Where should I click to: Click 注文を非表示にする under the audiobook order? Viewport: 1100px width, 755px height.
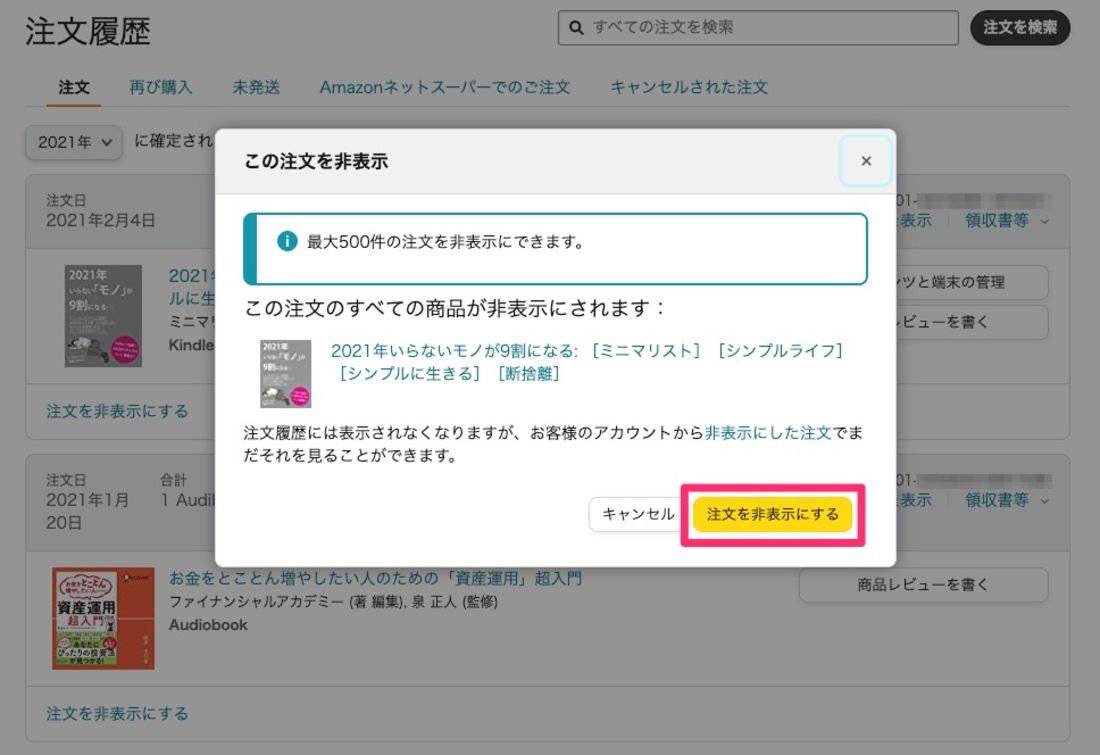pyautogui.click(x=117, y=714)
